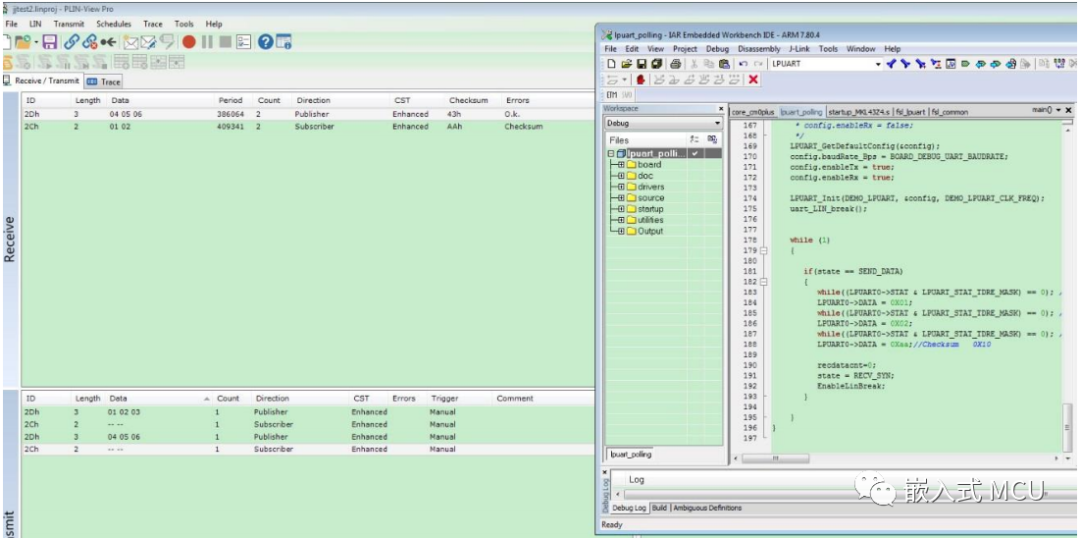Switch to the Trace tab
The height and width of the screenshot is (538, 1080).
click(103, 81)
